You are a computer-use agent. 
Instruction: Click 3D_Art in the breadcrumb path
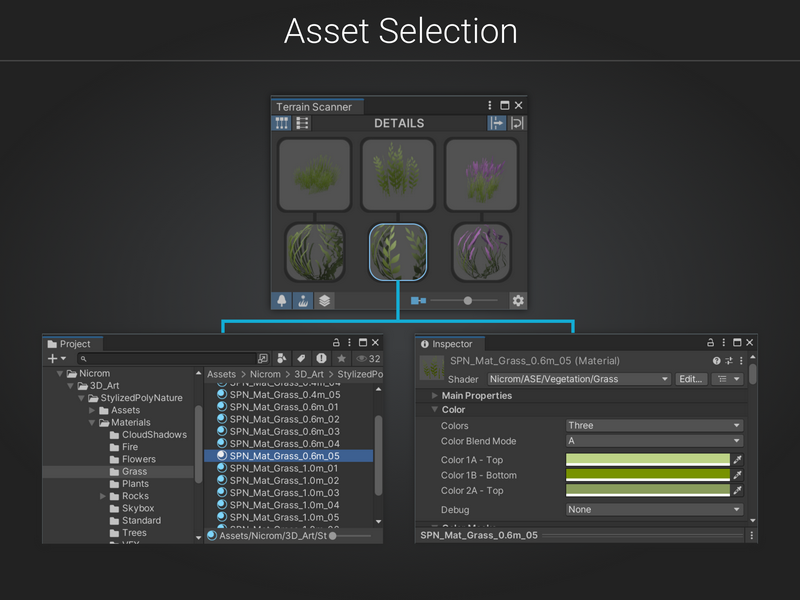(309, 374)
